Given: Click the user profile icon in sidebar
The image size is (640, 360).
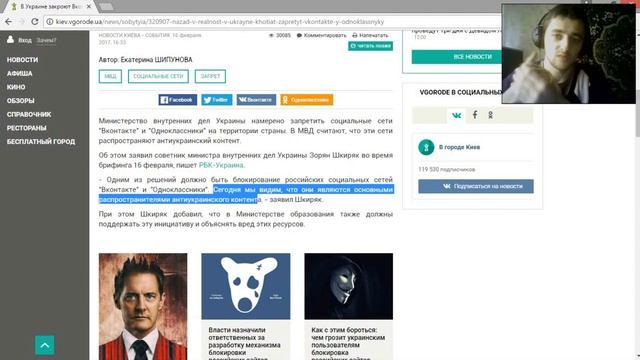Looking at the screenshot, I should coord(10,39).
